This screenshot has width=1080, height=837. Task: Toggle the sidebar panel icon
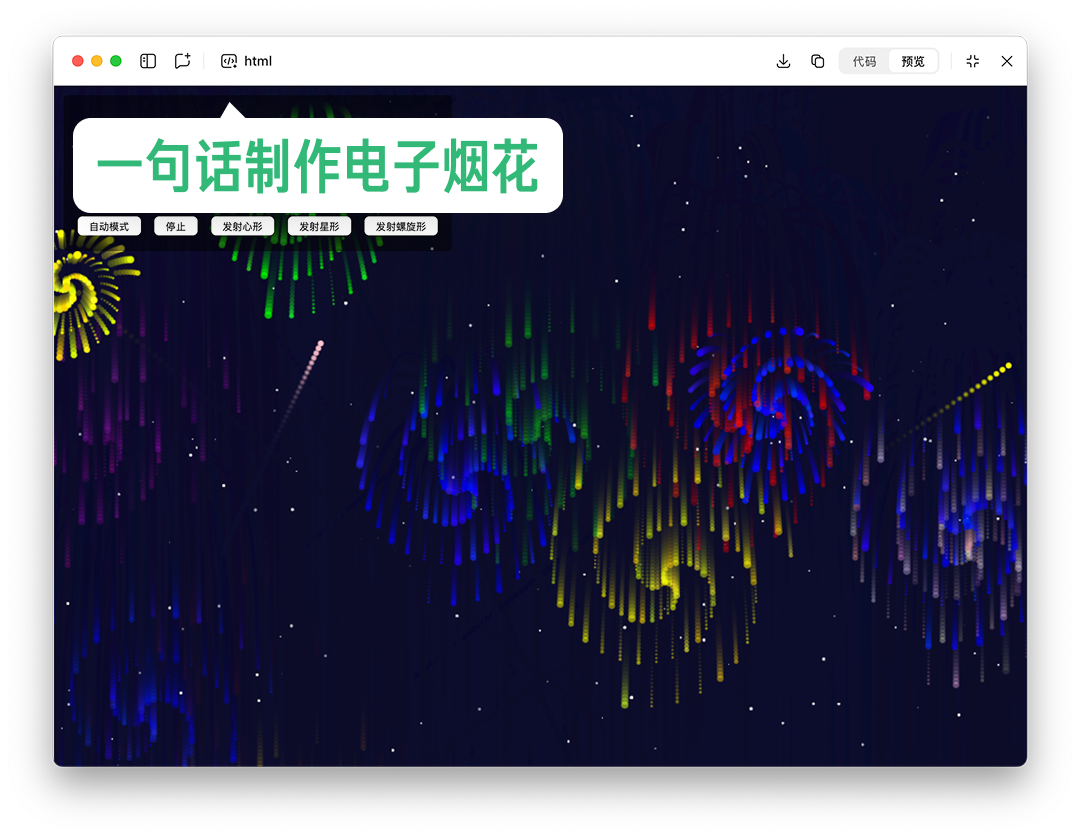(x=147, y=61)
